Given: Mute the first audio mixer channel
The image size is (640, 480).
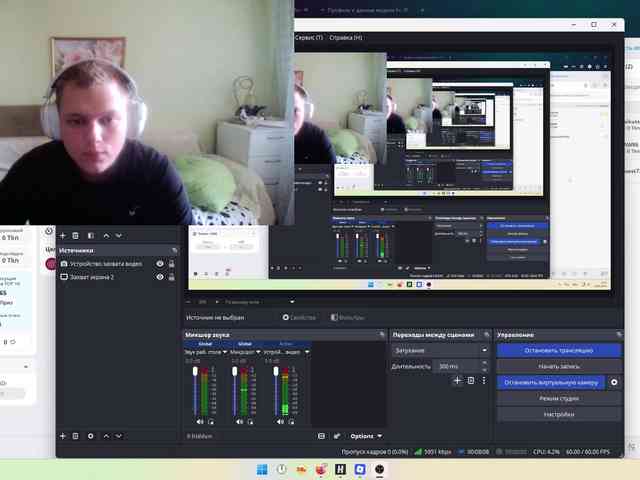Looking at the screenshot, I should point(200,422).
